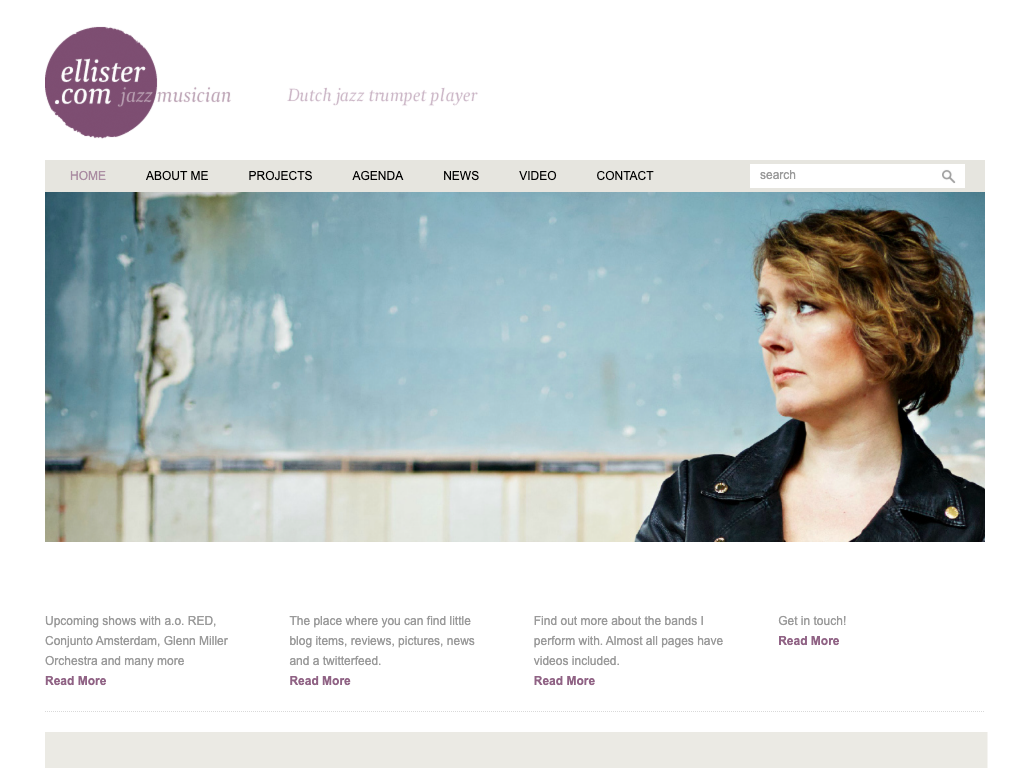Click the 'Find out more about the bands' text
The image size is (1024, 768).
[x=618, y=620]
